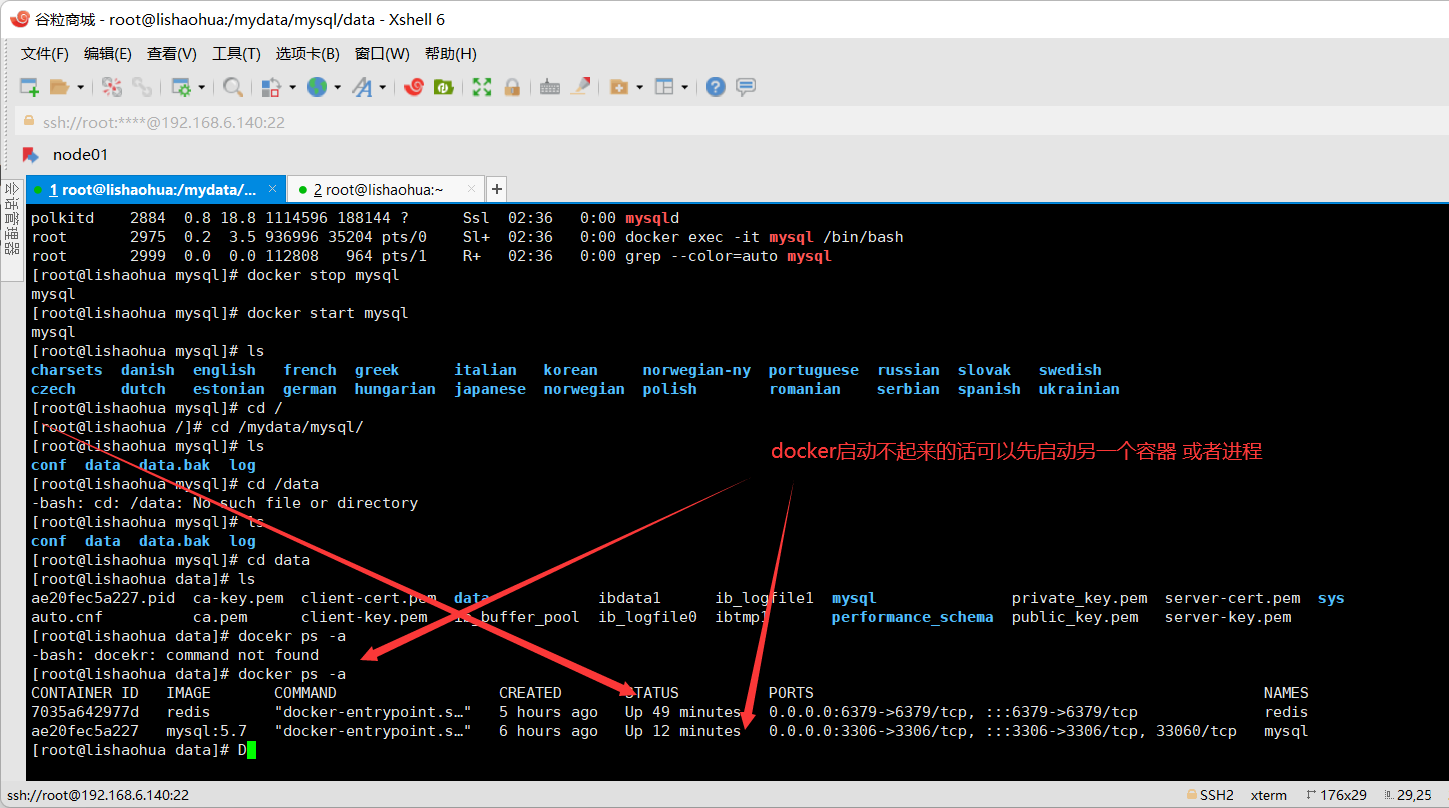Click the 'data.bak' entry in second listing
This screenshot has width=1449, height=808.
click(174, 541)
